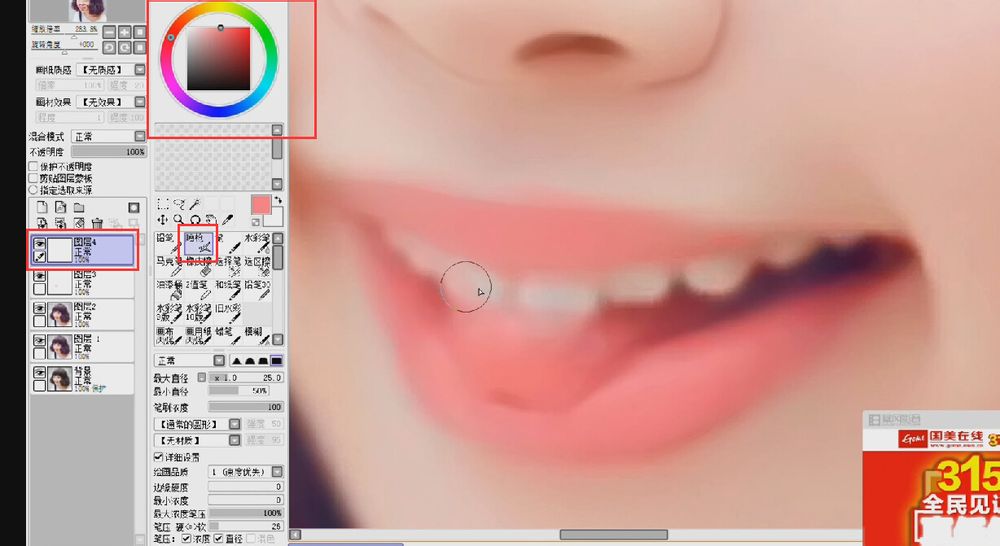Viewport: 1000px width, 546px height.
Task: Open layer 混合模式 blend mode dropdown
Action: click(140, 136)
